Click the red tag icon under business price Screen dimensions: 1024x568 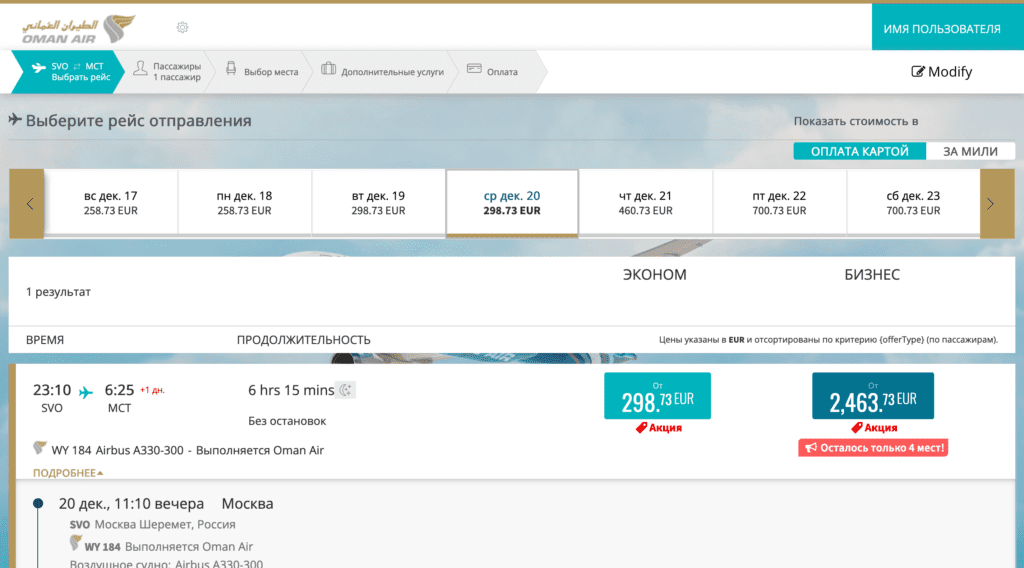(x=857, y=428)
